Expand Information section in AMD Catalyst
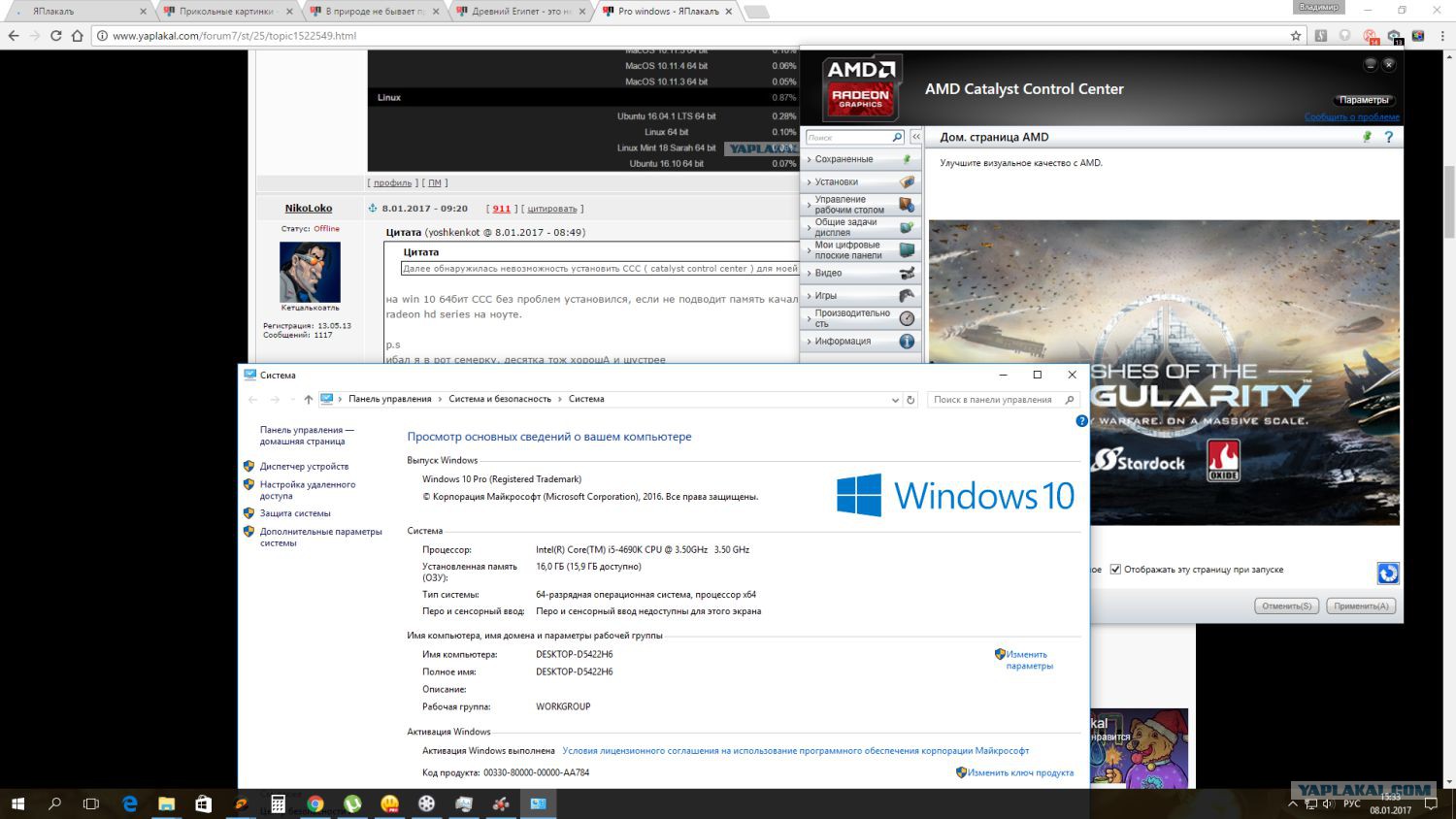This screenshot has width=1456, height=819. coord(860,342)
